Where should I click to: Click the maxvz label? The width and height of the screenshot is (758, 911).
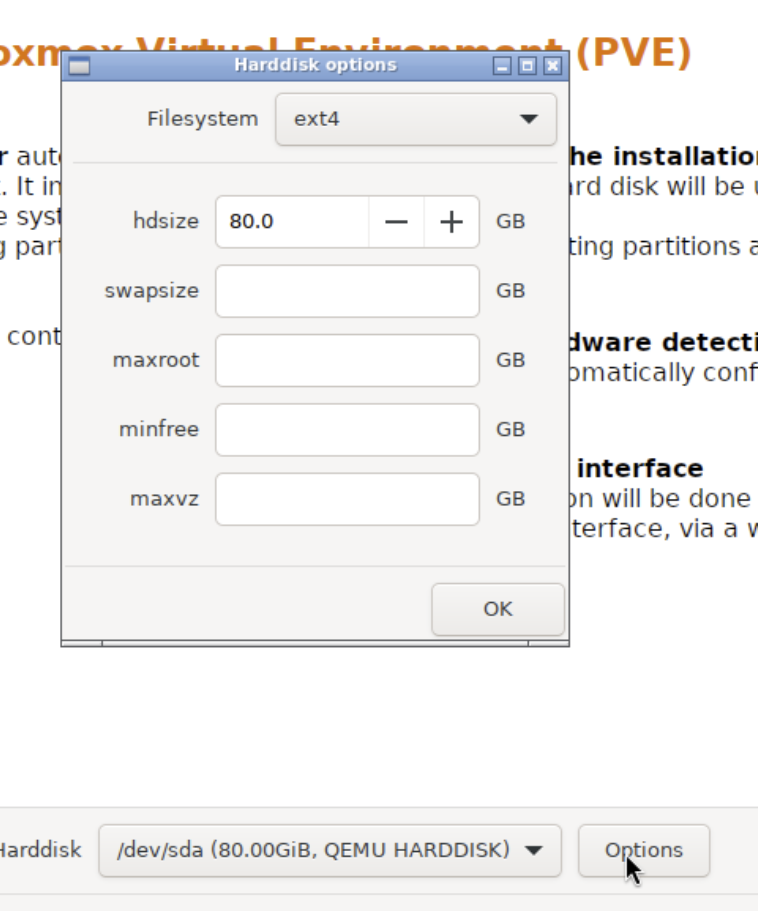[164, 499]
